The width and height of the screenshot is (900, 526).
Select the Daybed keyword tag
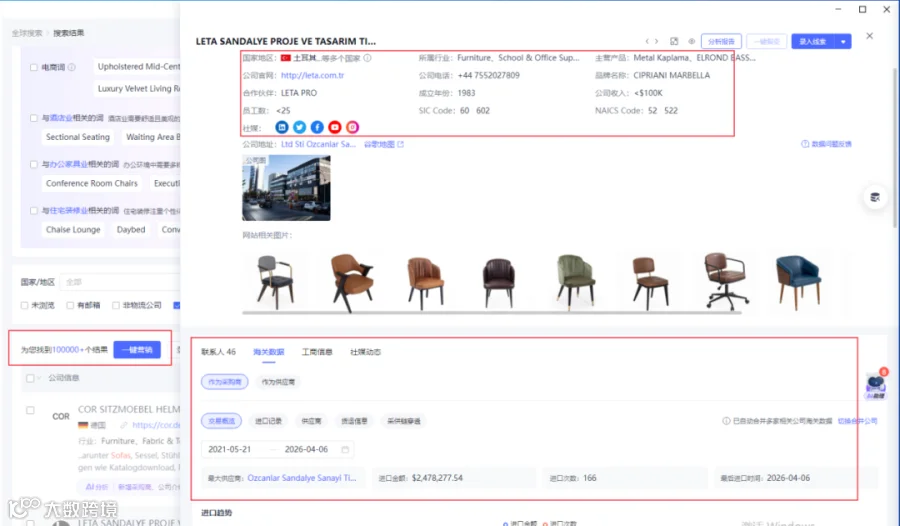pyautogui.click(x=131, y=230)
